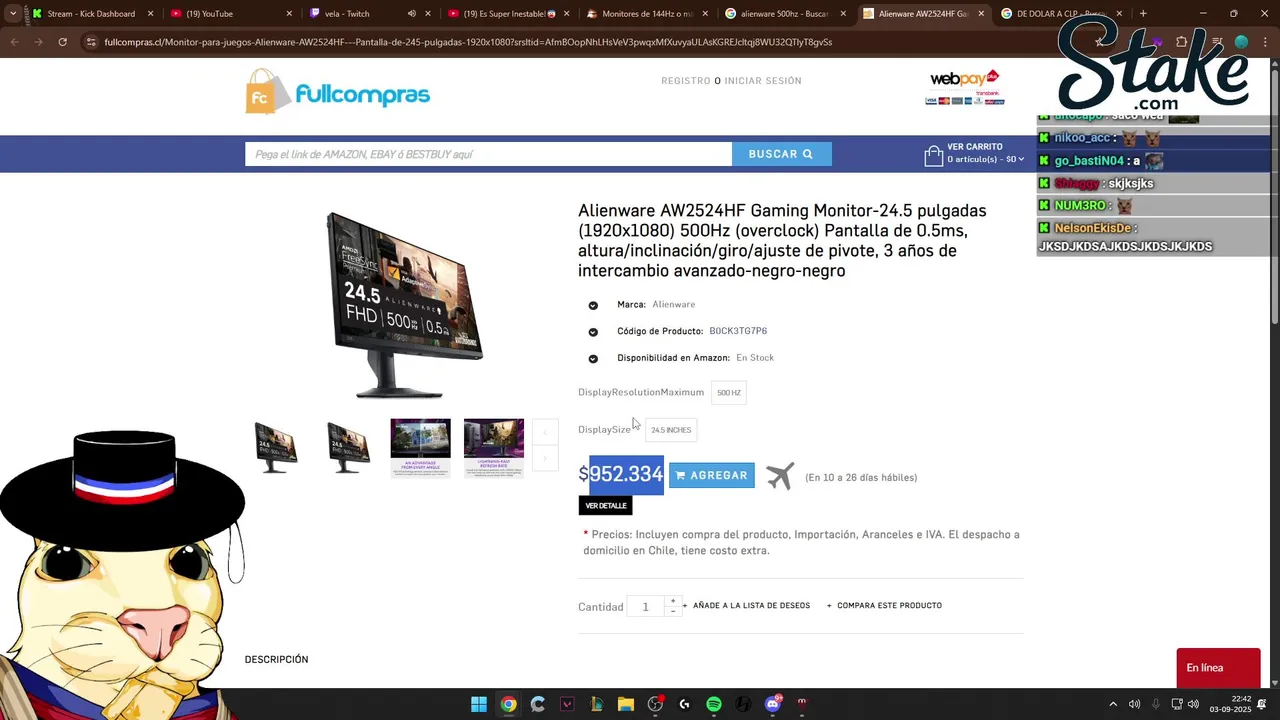
Task: Click the speaker mute icon on Twitch tab
Action: pyautogui.click(x=412, y=14)
